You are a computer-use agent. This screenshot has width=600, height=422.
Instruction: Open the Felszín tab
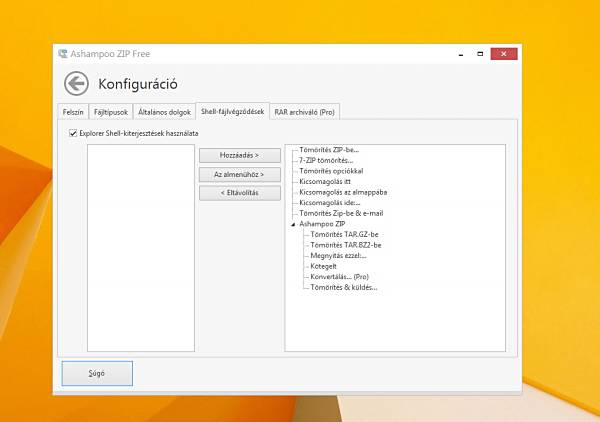[73, 112]
